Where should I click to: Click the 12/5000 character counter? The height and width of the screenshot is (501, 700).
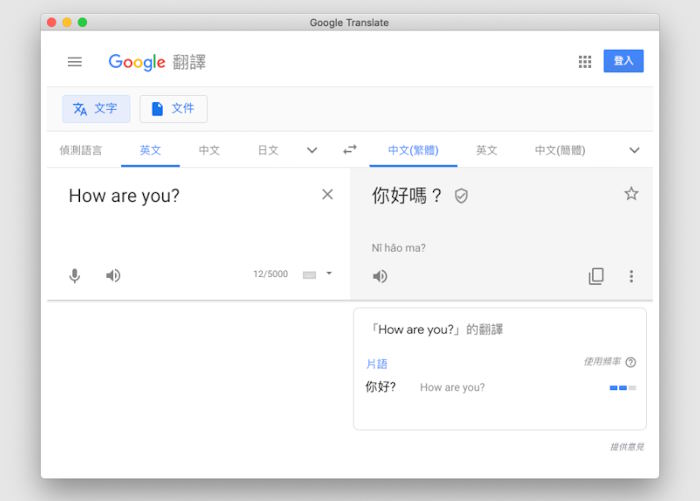point(270,274)
